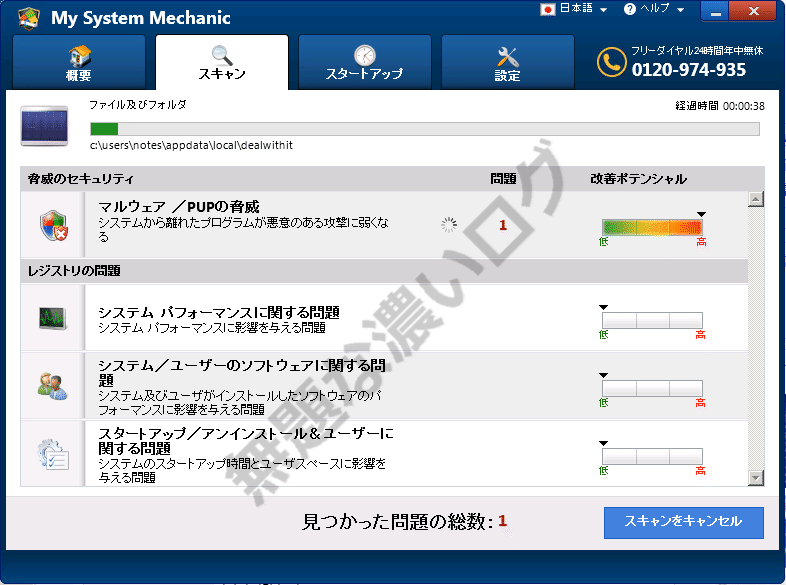
Task: Click the scroll up arrow
Action: point(756,199)
